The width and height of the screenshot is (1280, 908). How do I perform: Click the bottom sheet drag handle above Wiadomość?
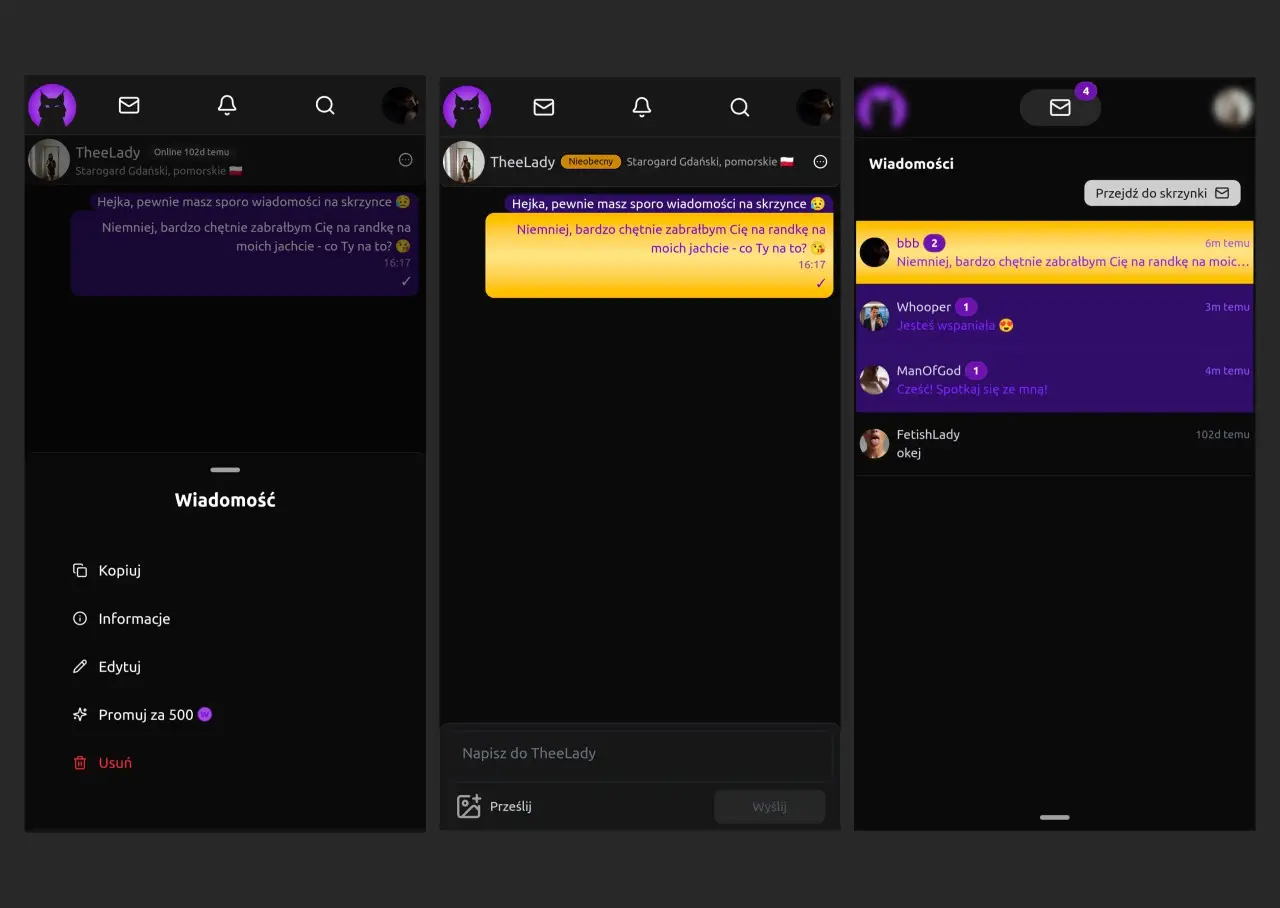(225, 470)
